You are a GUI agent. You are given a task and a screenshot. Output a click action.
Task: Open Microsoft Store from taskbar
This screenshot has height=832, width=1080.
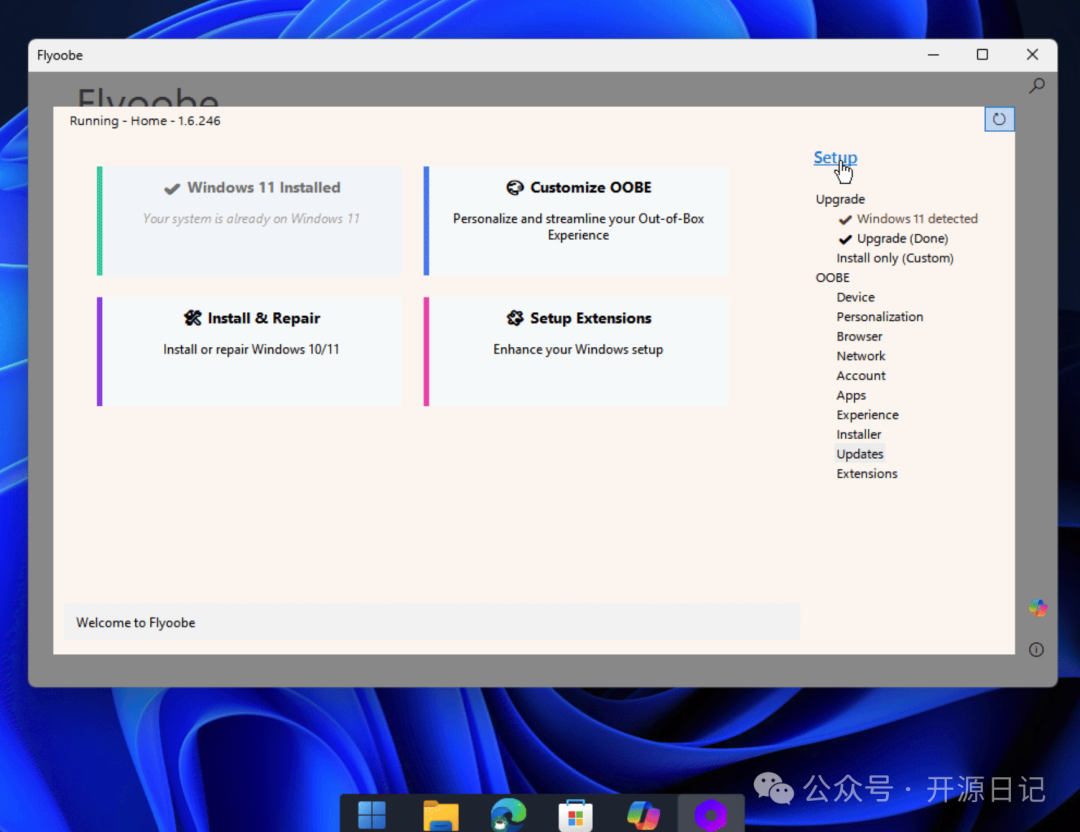(x=575, y=815)
